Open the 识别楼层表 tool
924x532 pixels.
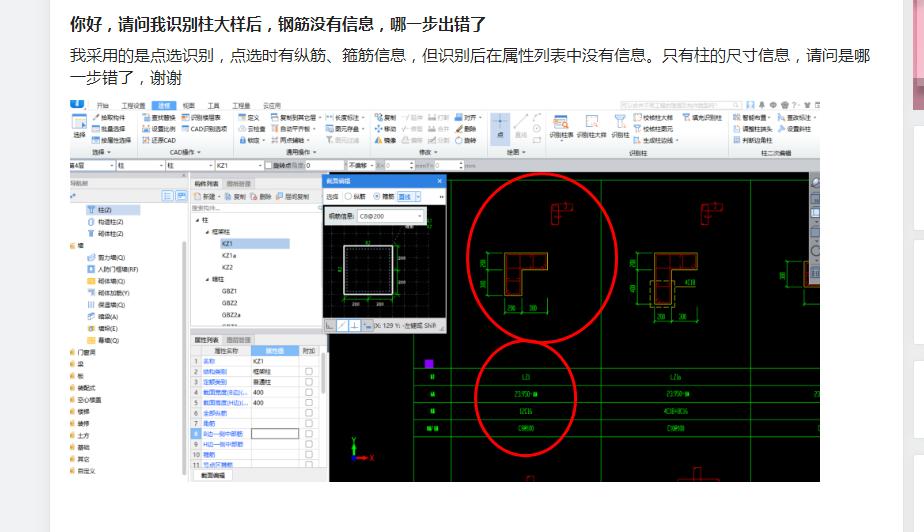coord(201,118)
